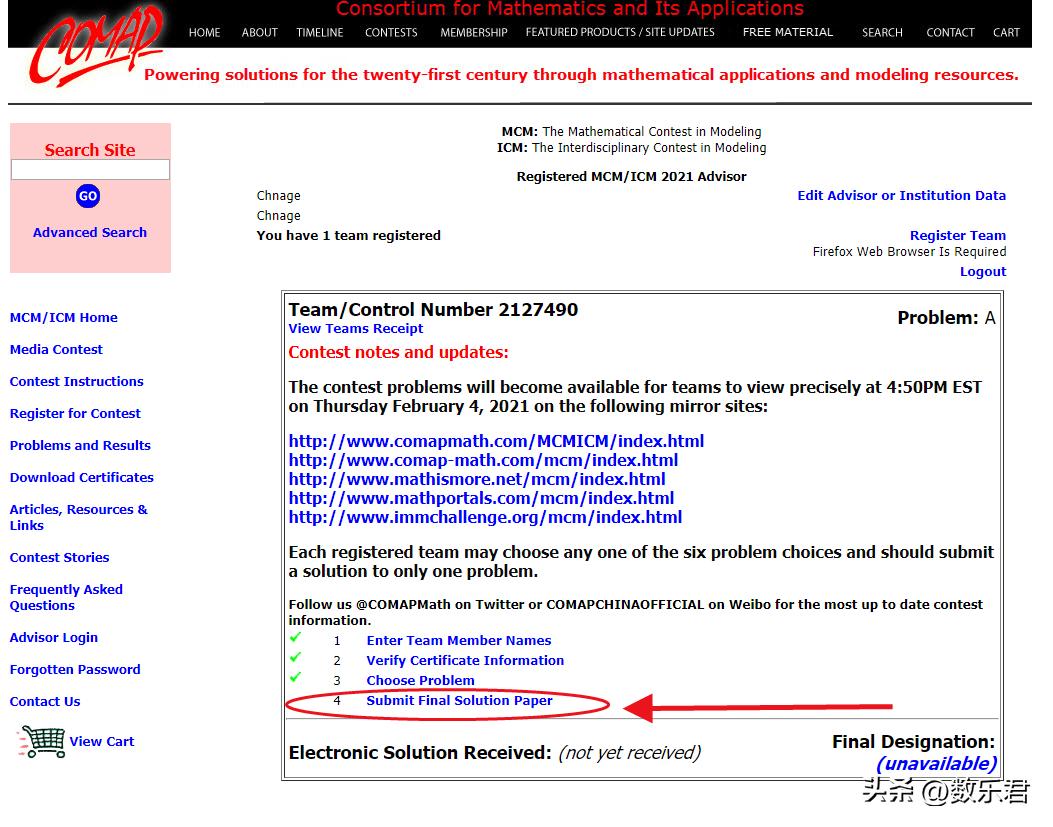Click the Logout link
Screen dimensions: 1053x827
983,272
